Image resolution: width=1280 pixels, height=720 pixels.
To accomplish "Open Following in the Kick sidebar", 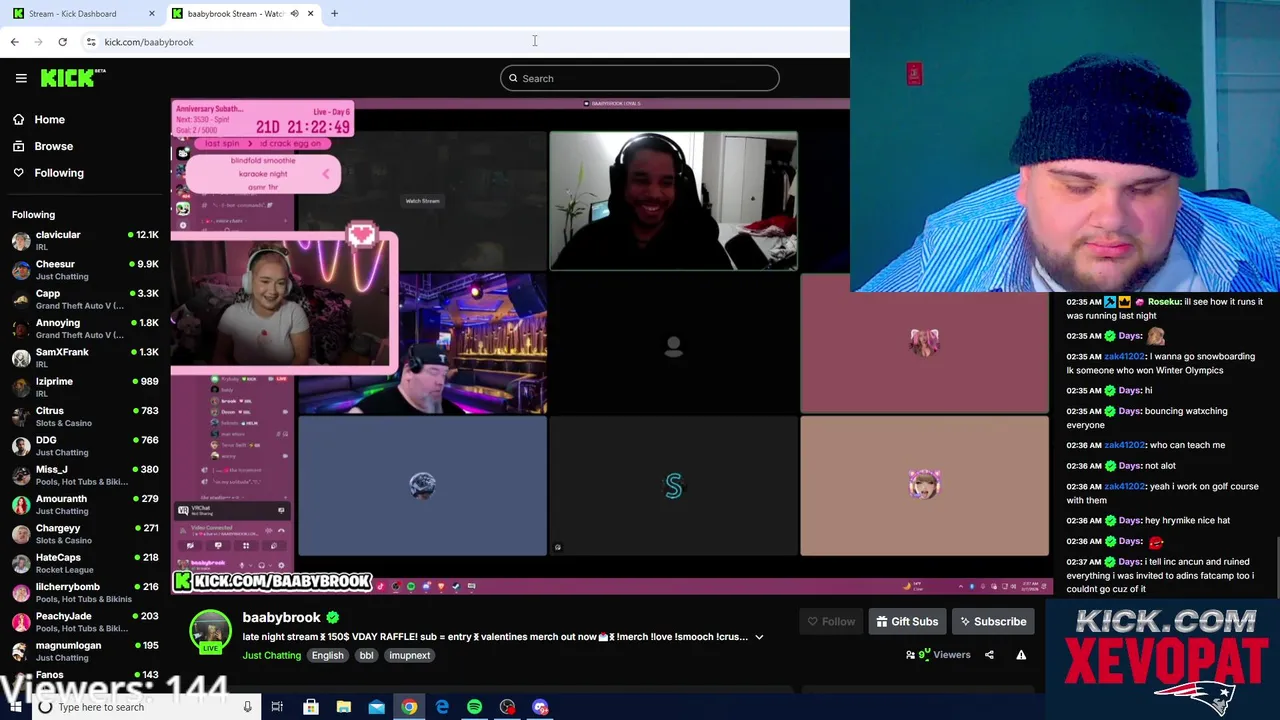I will [59, 173].
